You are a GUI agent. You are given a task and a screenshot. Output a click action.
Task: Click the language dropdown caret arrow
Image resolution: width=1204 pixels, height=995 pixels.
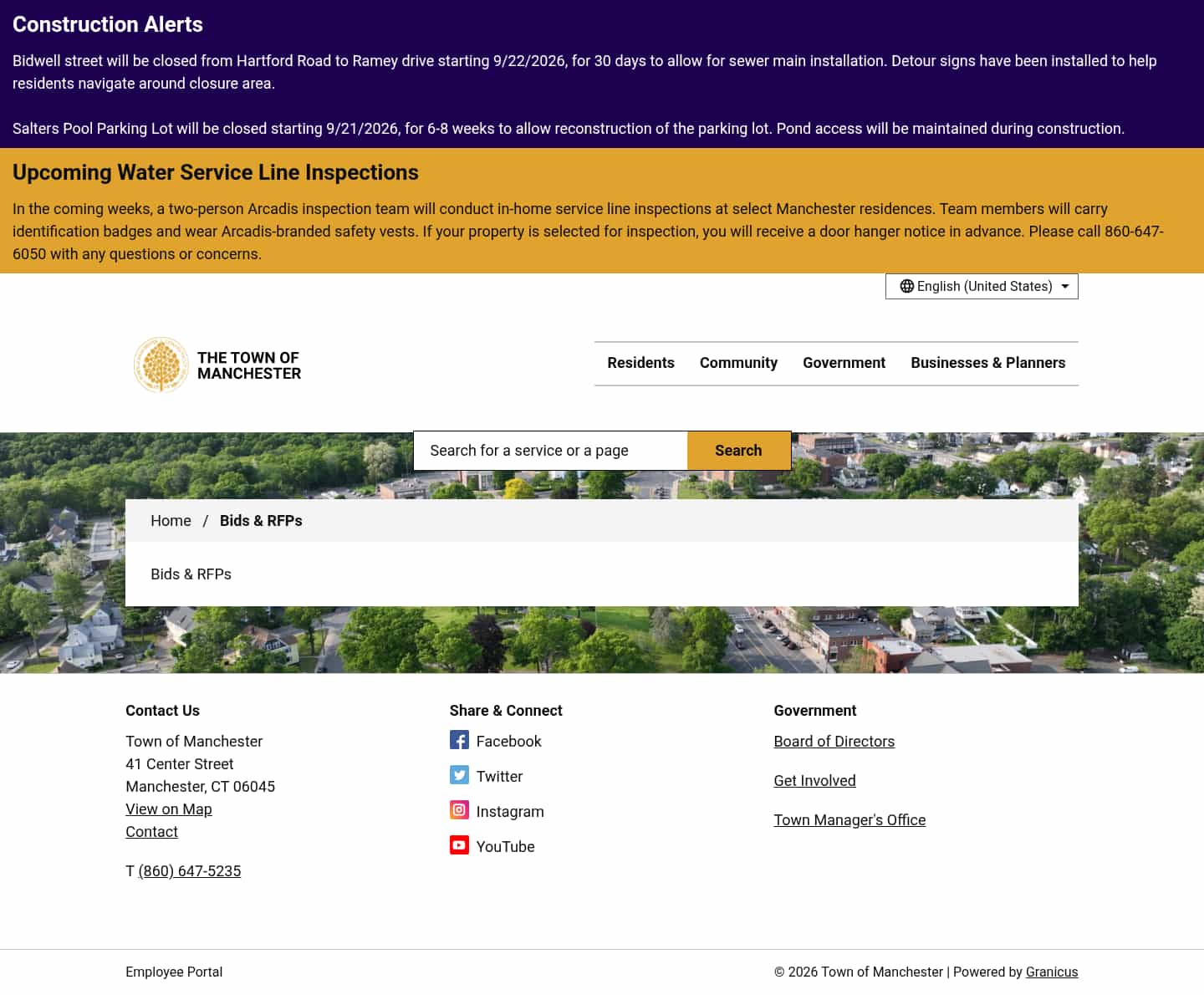click(x=1065, y=286)
